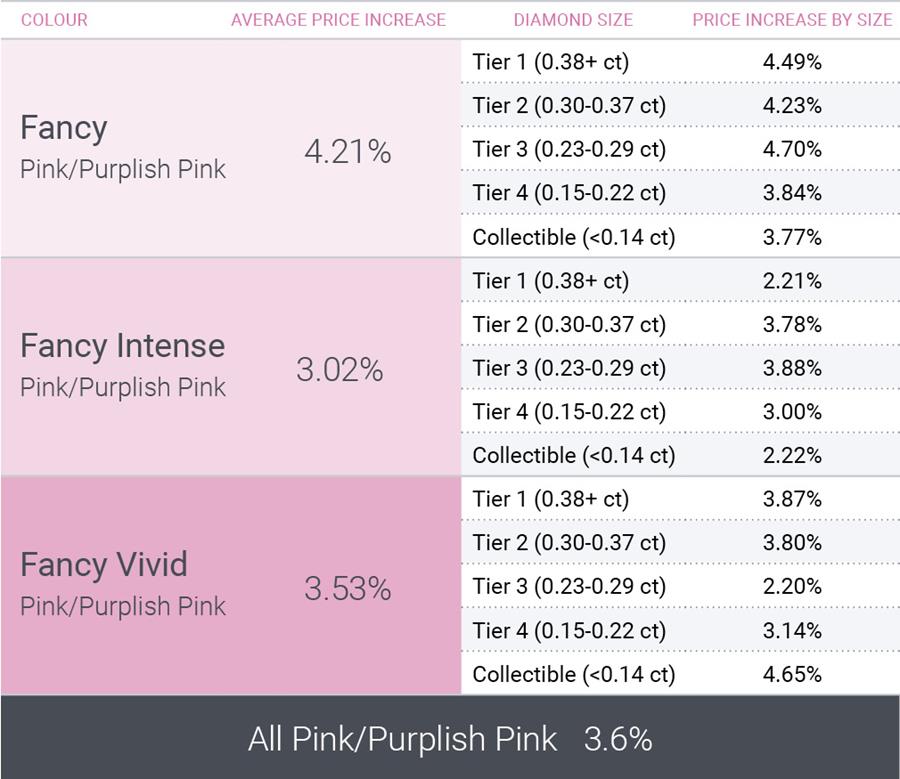
Task: Click the 3.02% average price value
Action: 340,370
